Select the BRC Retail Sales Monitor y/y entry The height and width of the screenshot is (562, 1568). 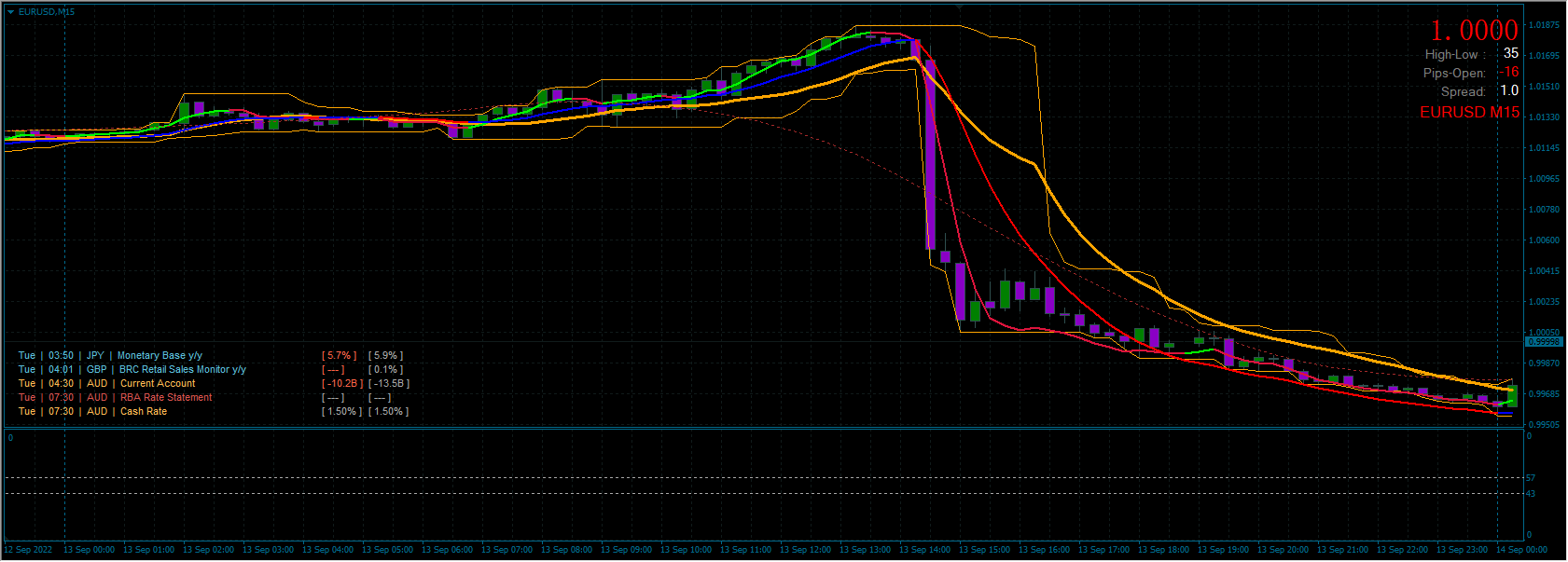tap(182, 369)
